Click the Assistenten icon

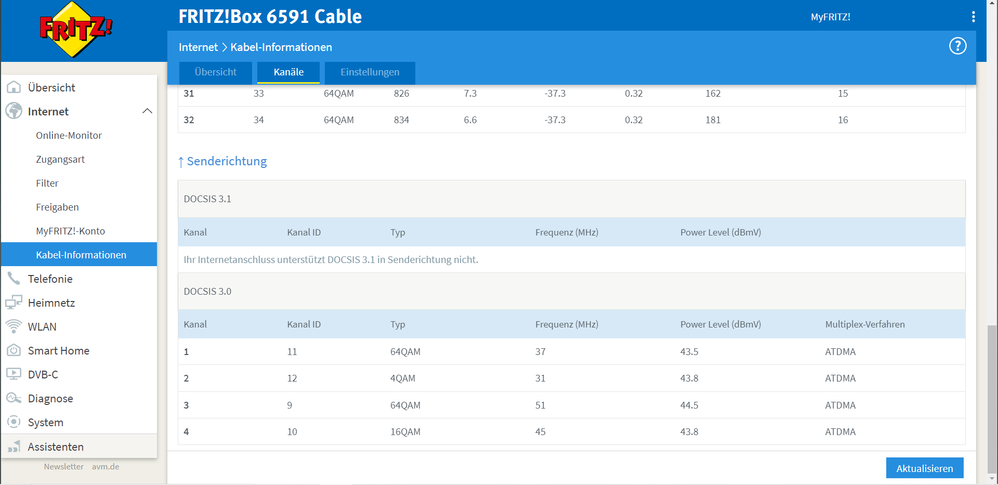[14, 446]
